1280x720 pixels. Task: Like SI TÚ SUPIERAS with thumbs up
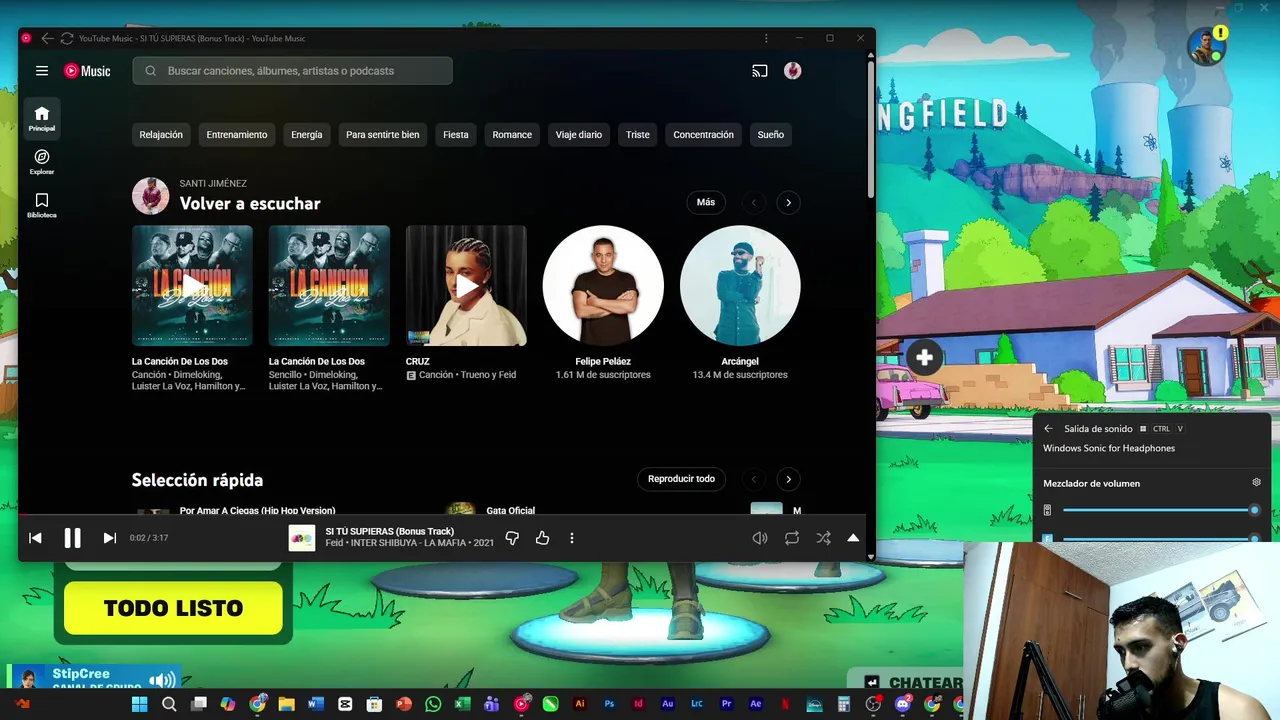coord(542,538)
